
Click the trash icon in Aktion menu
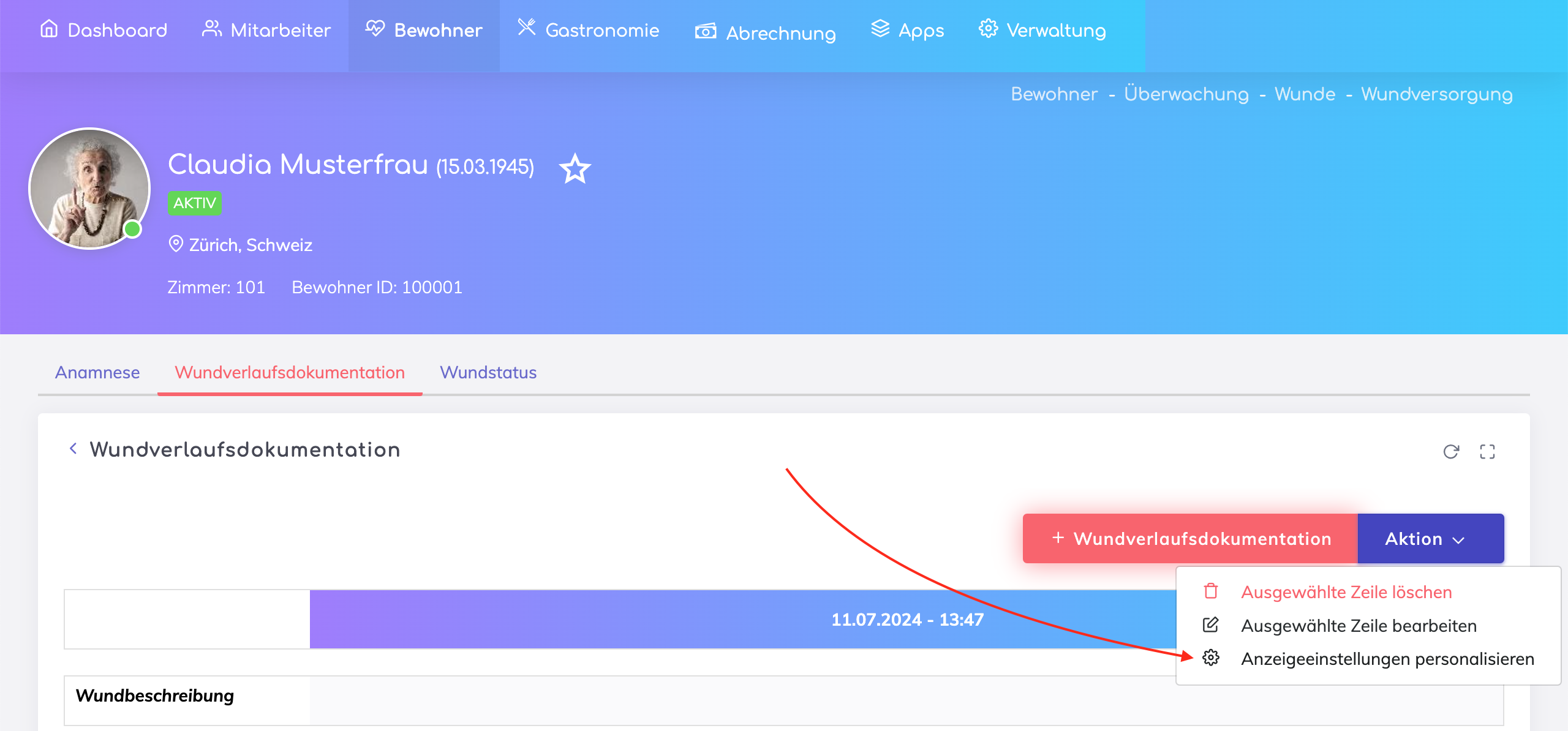click(1211, 591)
